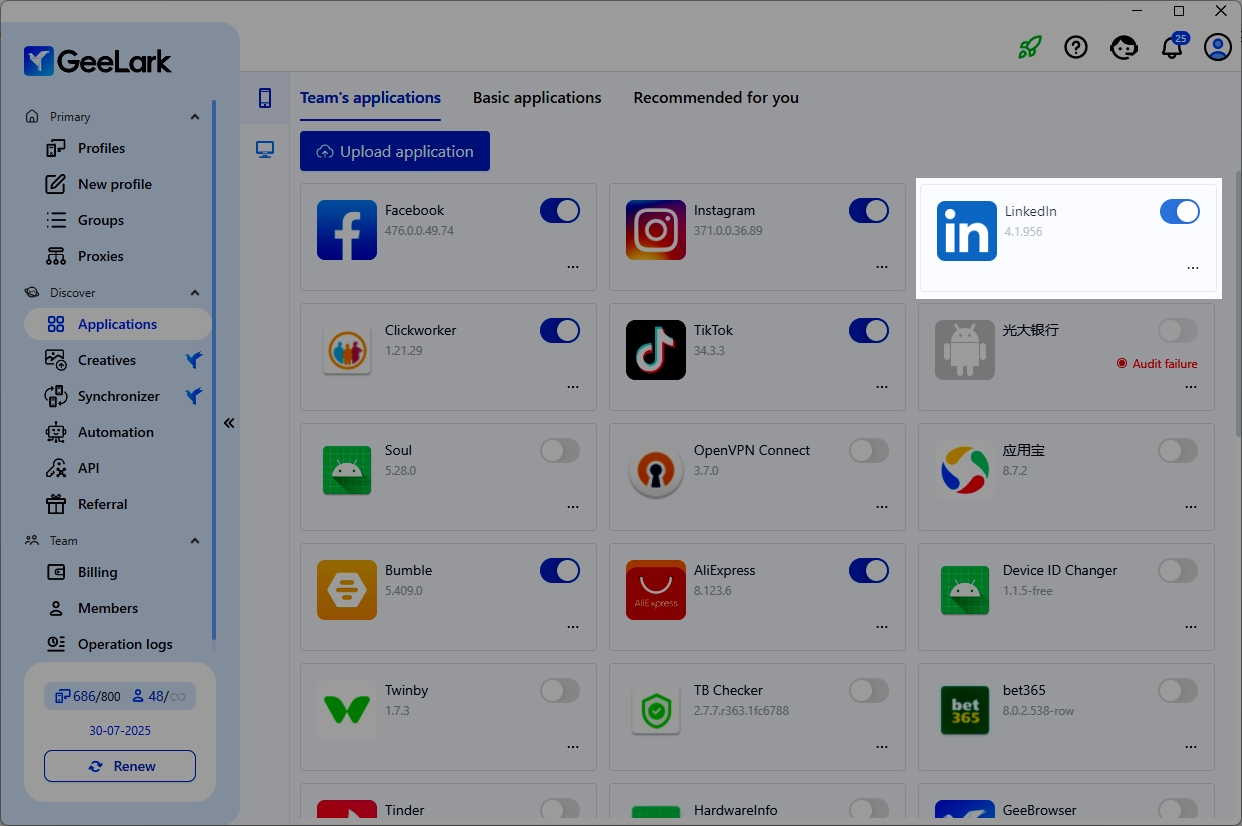This screenshot has width=1242, height=826.
Task: Turn off the LinkedIn toggle
Action: coord(1180,211)
